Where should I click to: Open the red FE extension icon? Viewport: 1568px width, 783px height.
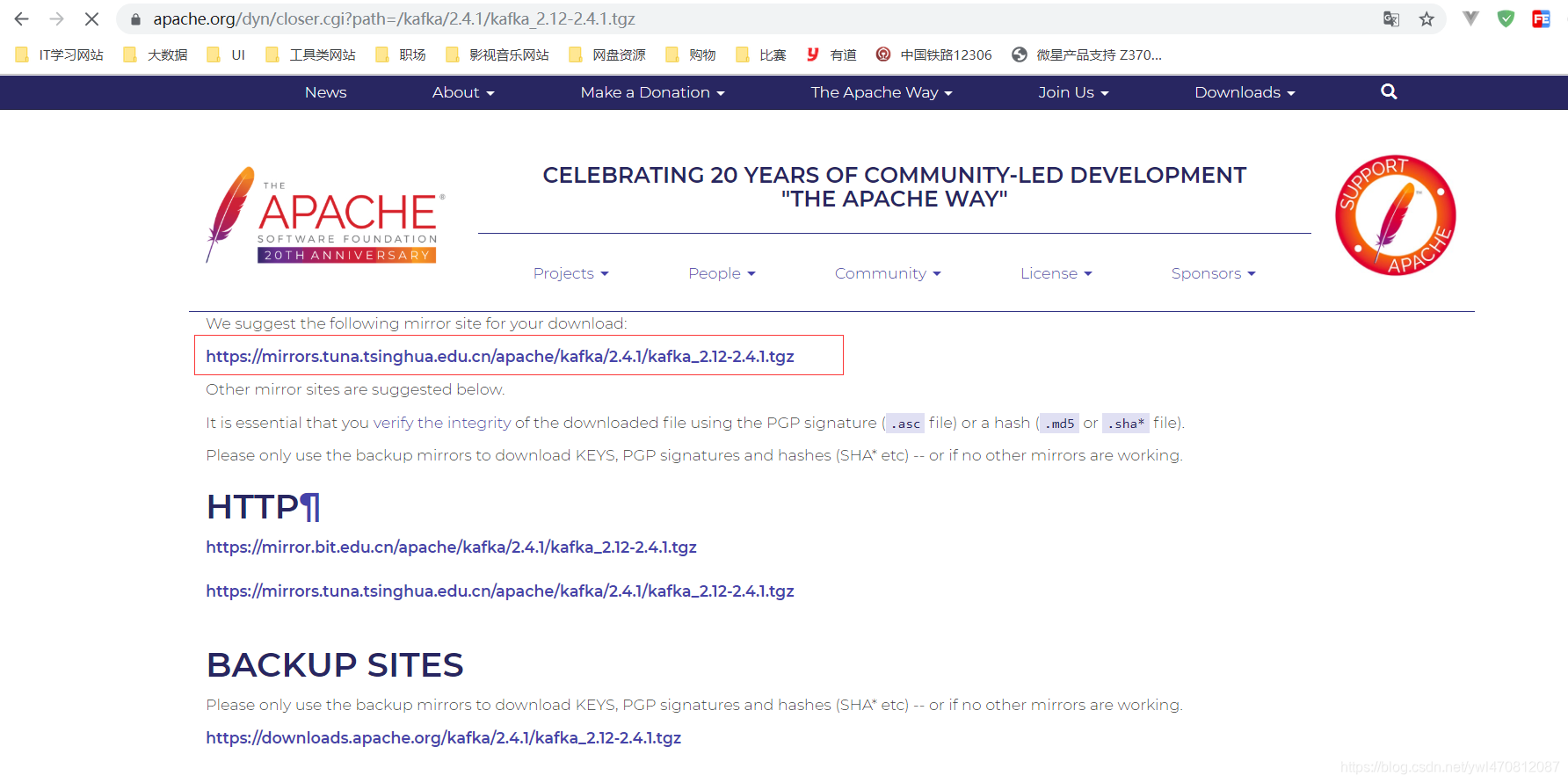point(1541,18)
